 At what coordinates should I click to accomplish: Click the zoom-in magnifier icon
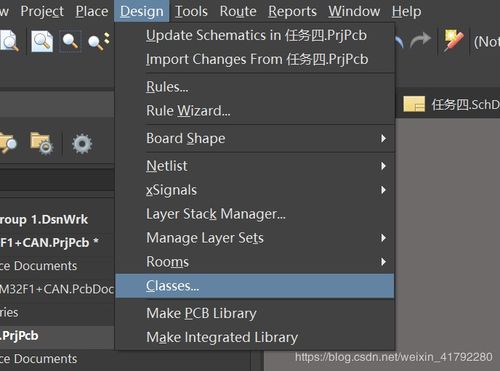click(70, 41)
